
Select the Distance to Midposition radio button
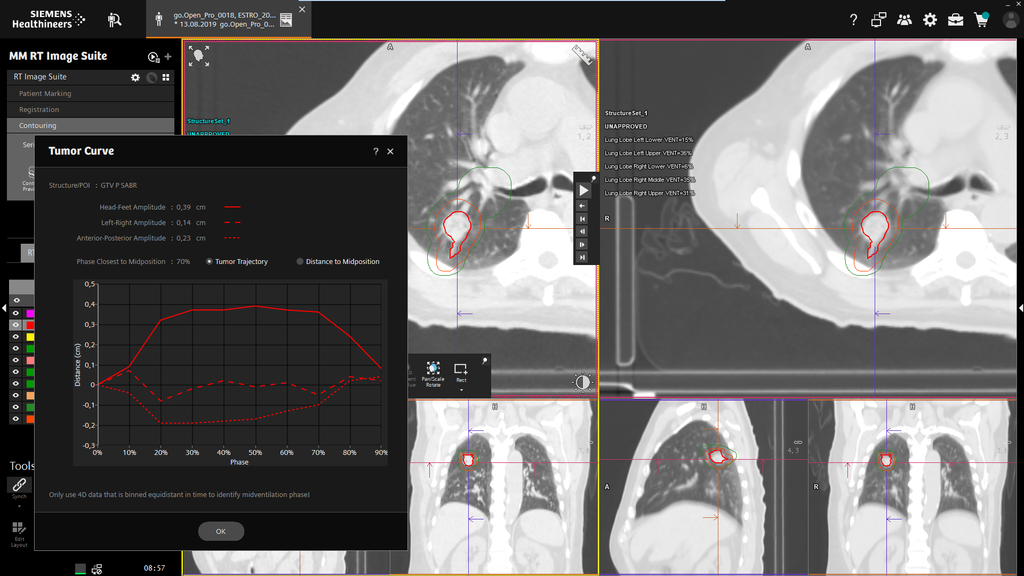pos(299,261)
